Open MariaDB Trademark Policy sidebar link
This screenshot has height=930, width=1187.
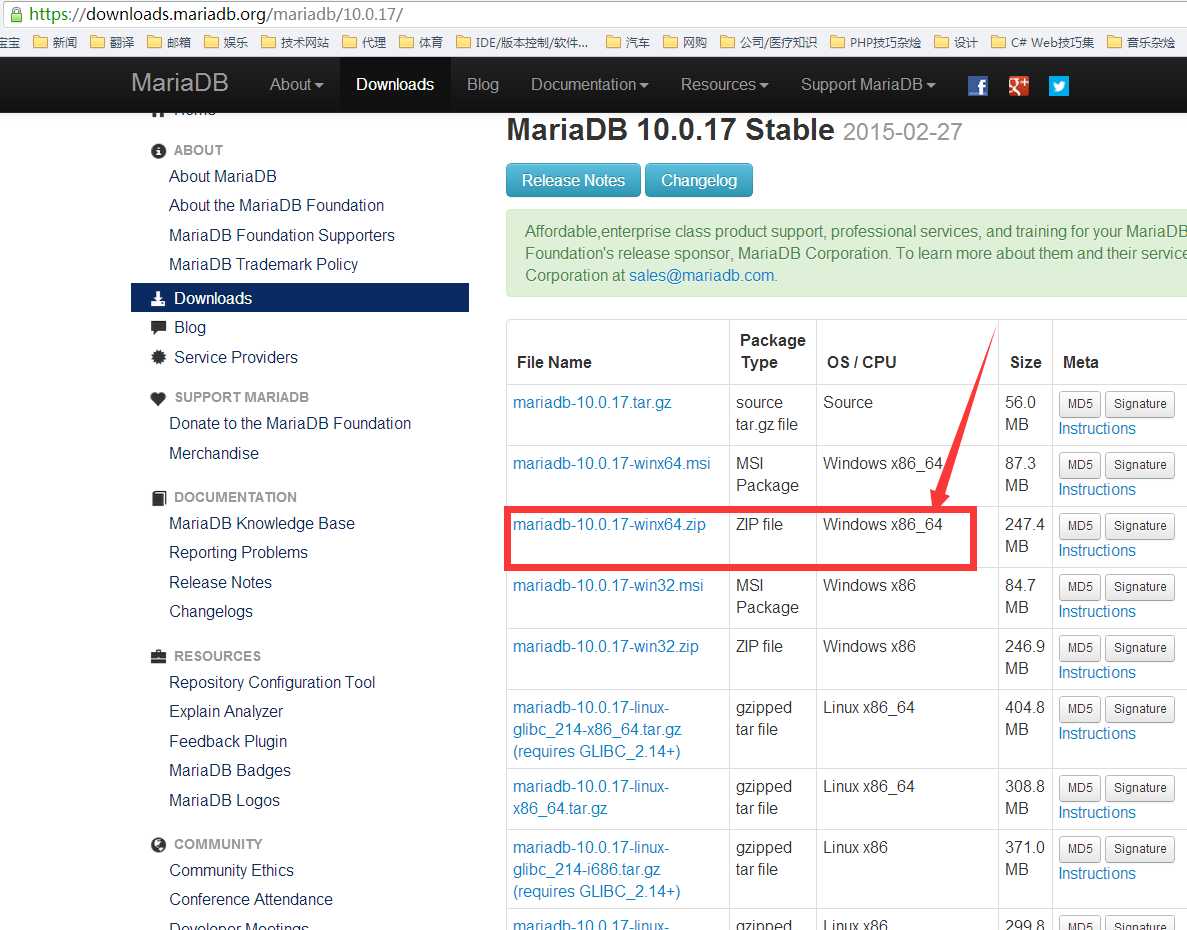click(263, 264)
